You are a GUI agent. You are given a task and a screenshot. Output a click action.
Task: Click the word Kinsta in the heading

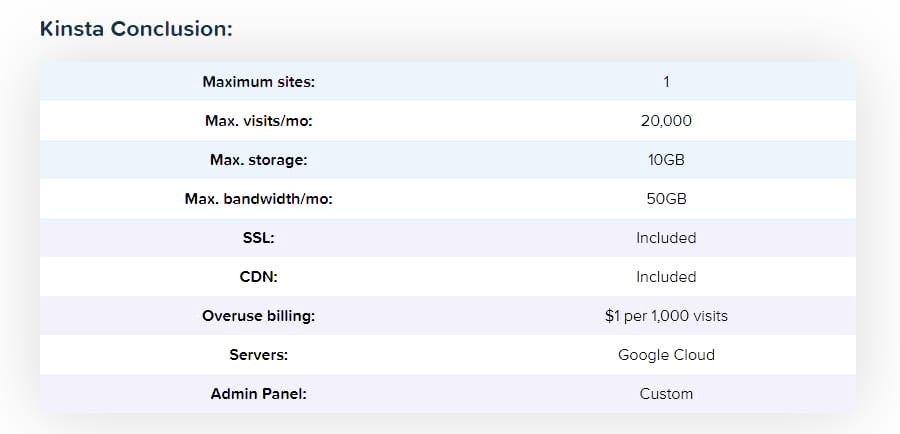click(72, 28)
